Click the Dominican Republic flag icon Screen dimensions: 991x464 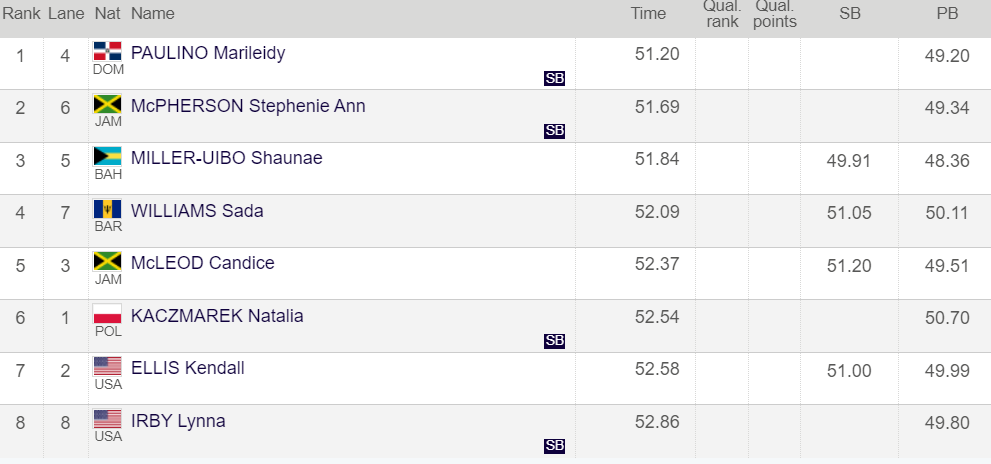107,51
